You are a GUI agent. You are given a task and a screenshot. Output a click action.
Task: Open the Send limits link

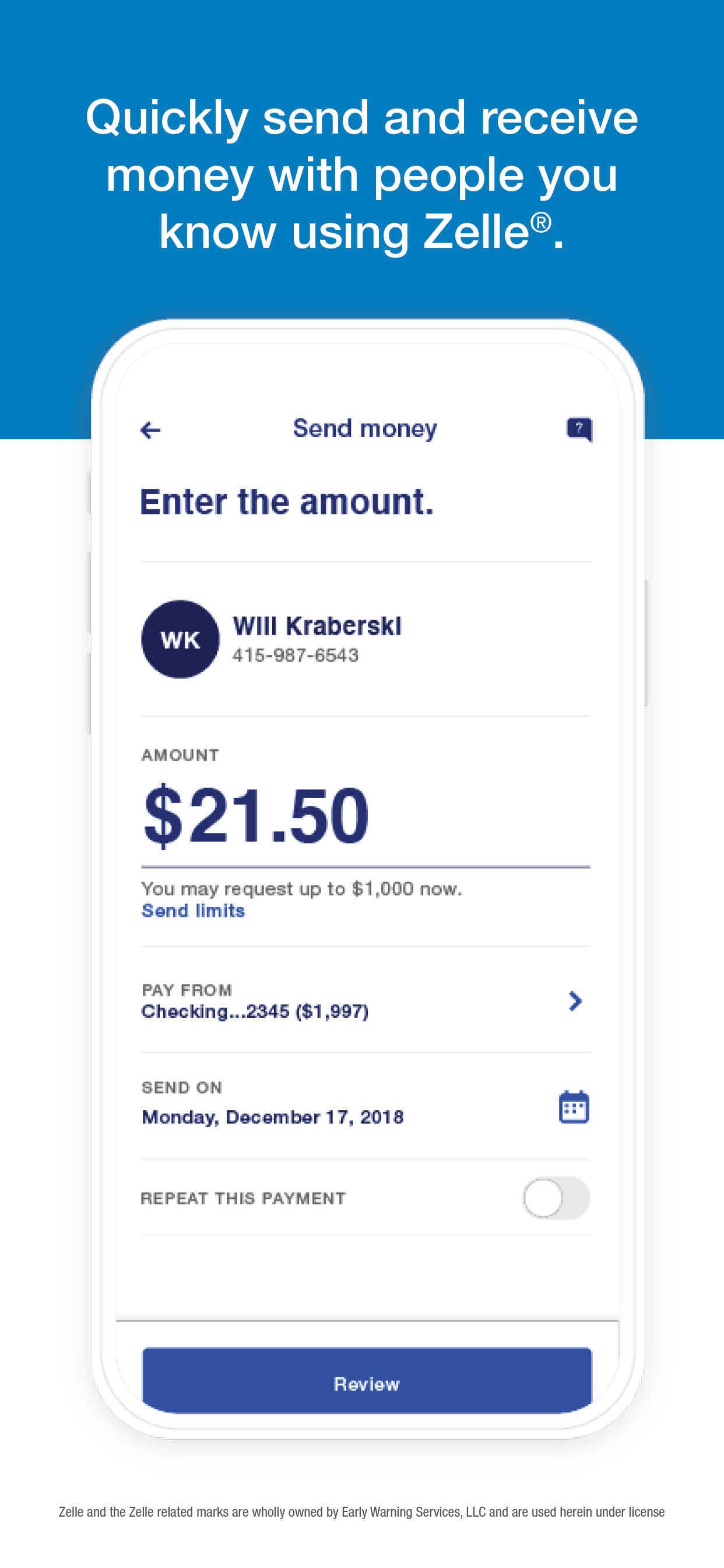pos(193,911)
